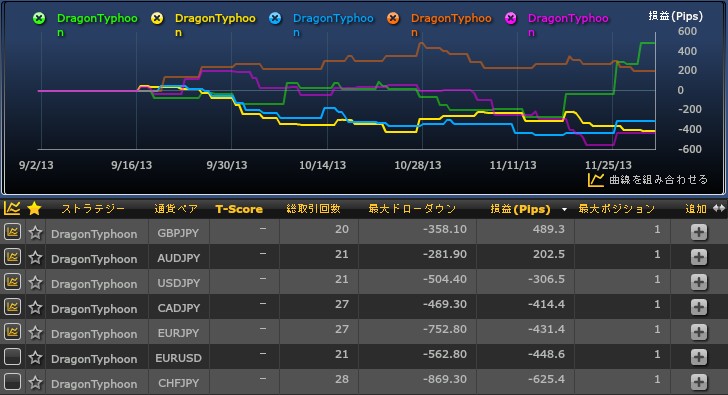Screen dimensions: 728x395
Task: Add GBPJPY strategy with plus button
Action: coord(699,232)
